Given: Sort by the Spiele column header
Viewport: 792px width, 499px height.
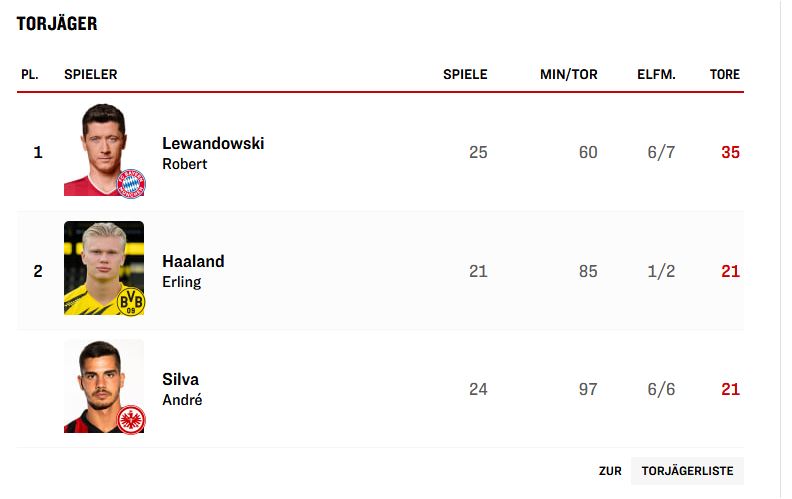Looking at the screenshot, I should (465, 75).
